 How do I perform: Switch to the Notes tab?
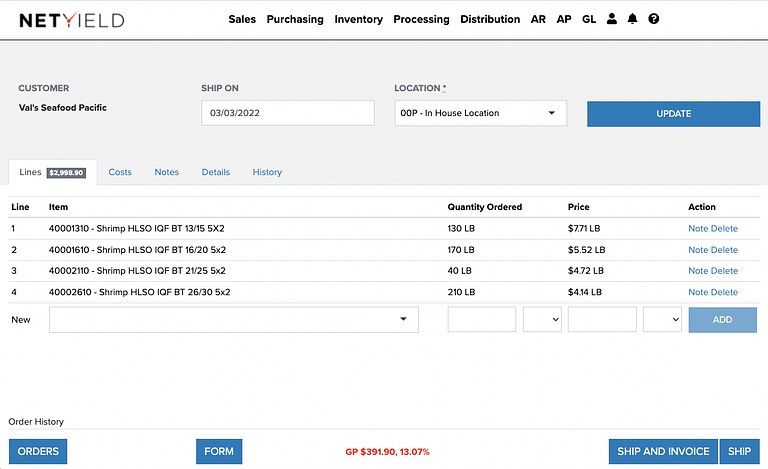167,172
